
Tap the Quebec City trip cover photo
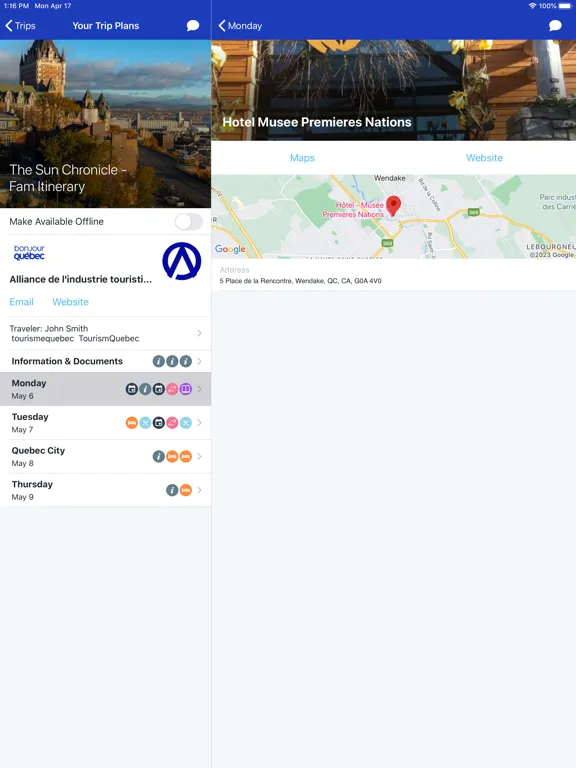pyautogui.click(x=105, y=123)
